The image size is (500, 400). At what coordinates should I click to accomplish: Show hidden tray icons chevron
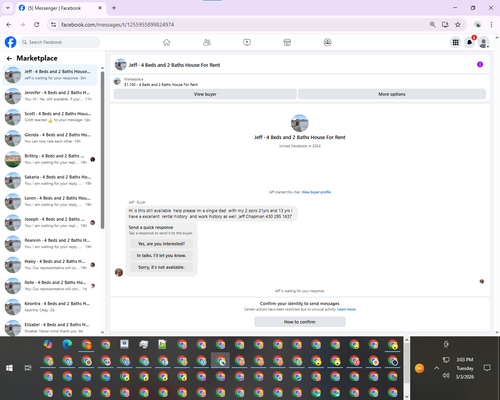[436, 368]
